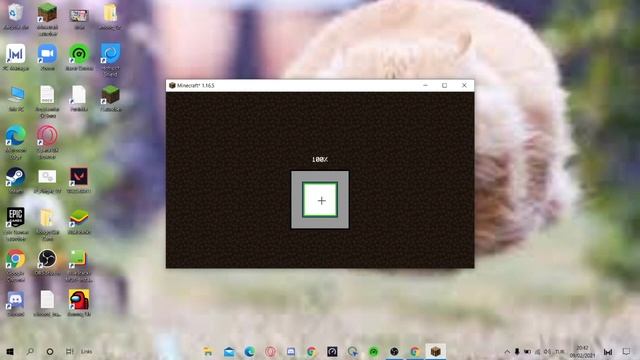
Task: Launch the Opera GX desktop shortcut
Action: point(47,136)
